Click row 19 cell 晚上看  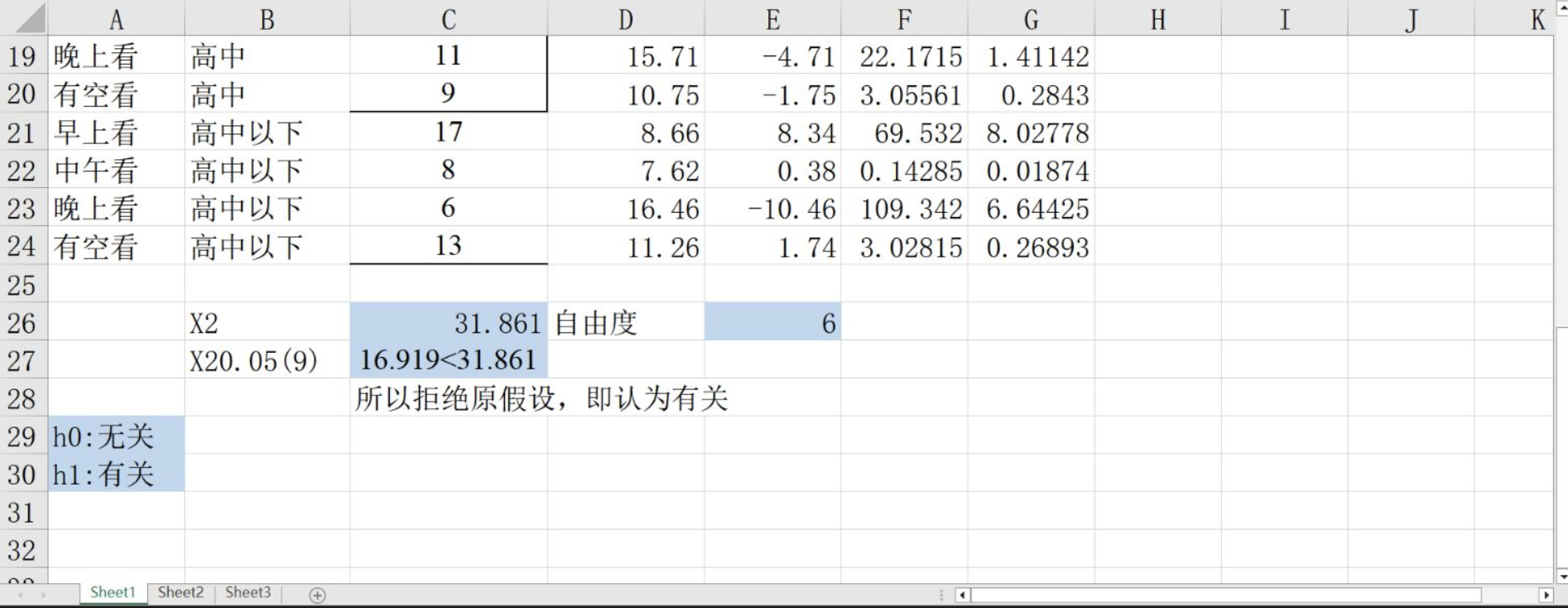(117, 56)
